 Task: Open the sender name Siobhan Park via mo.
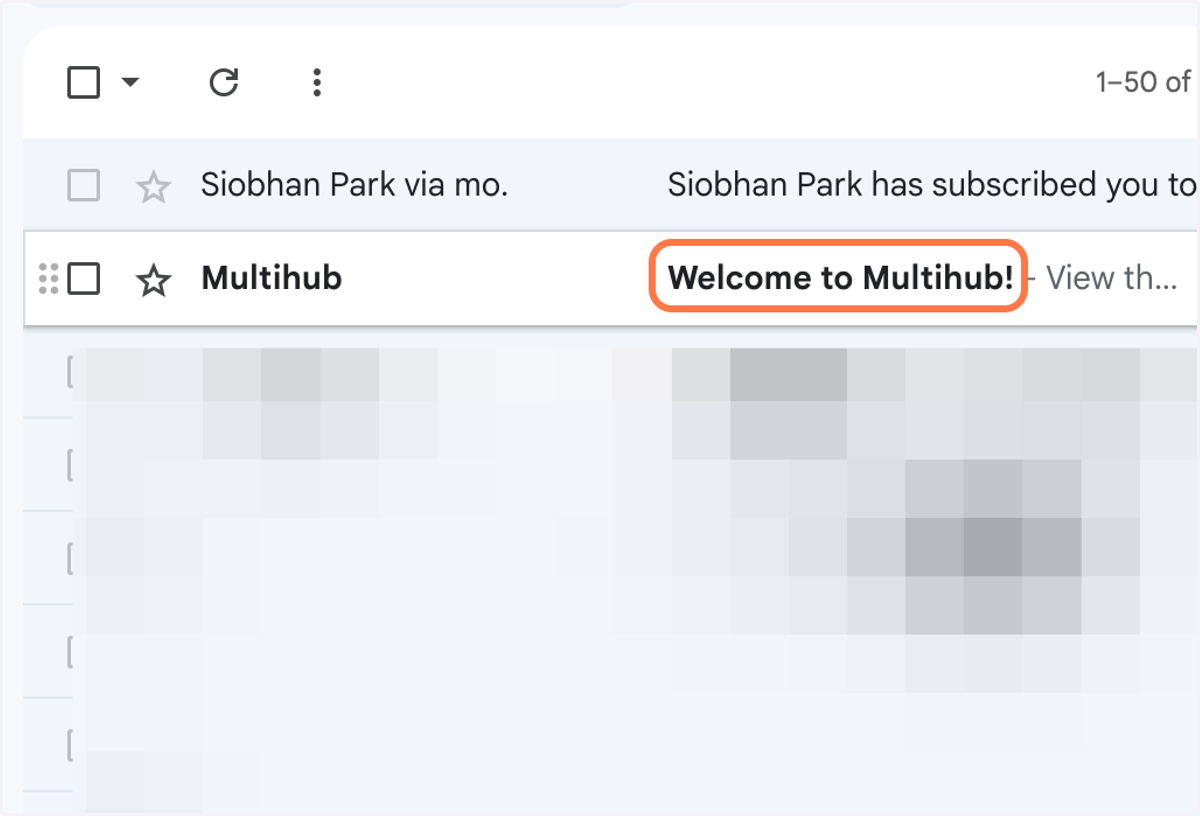click(x=354, y=185)
